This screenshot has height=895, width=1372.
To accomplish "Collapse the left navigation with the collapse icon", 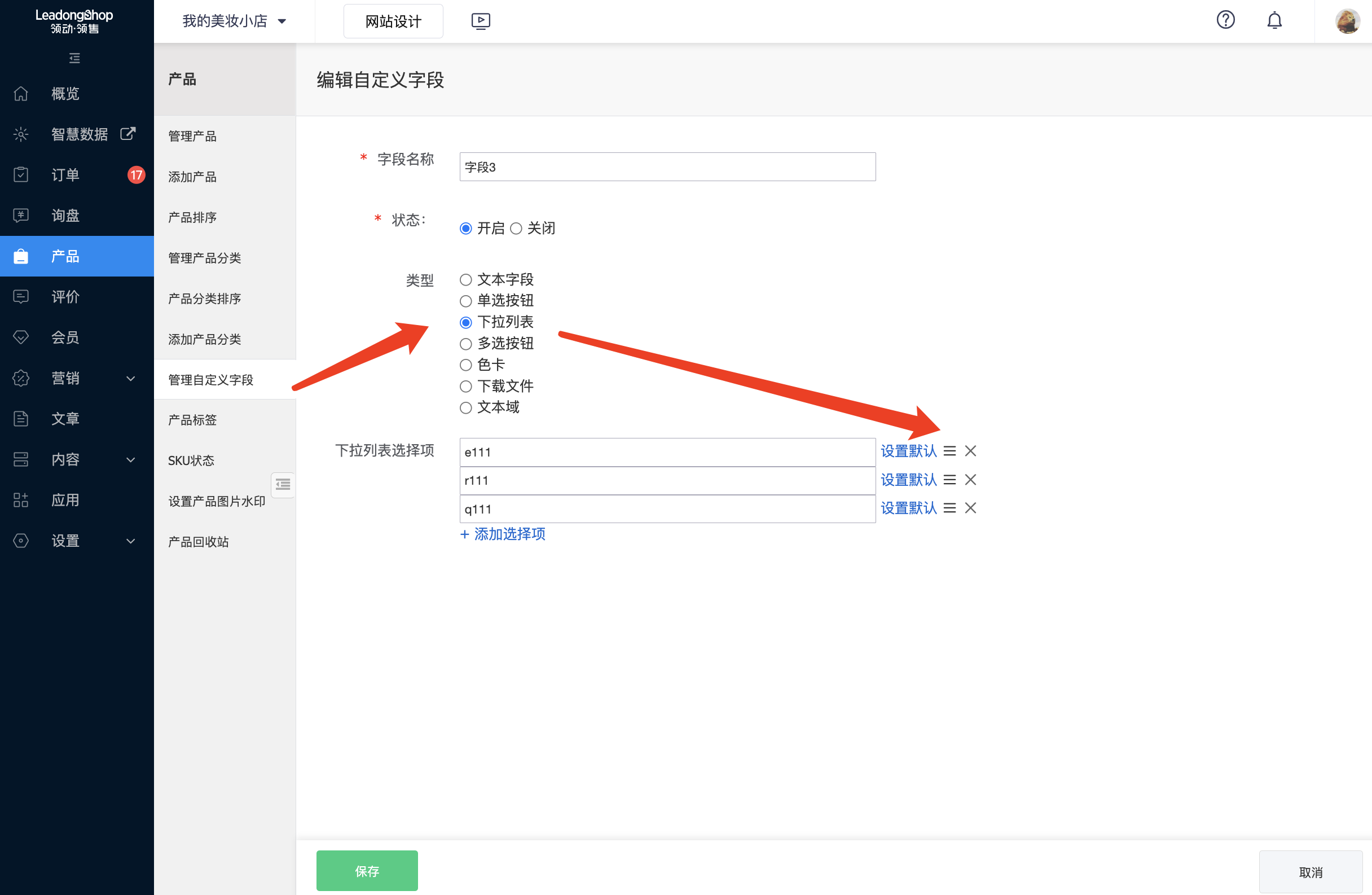I will (73, 58).
